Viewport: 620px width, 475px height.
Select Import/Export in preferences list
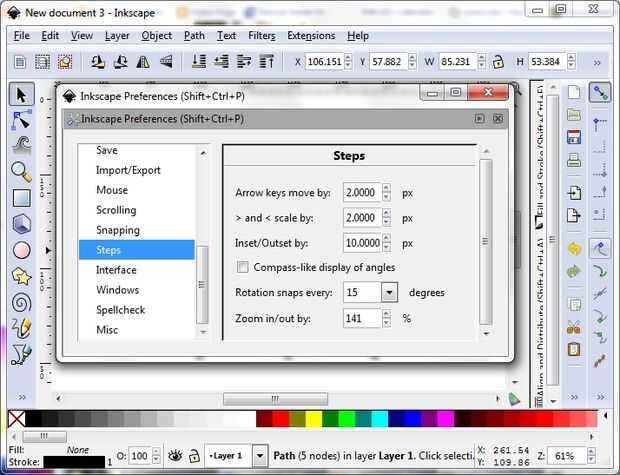pos(136,170)
